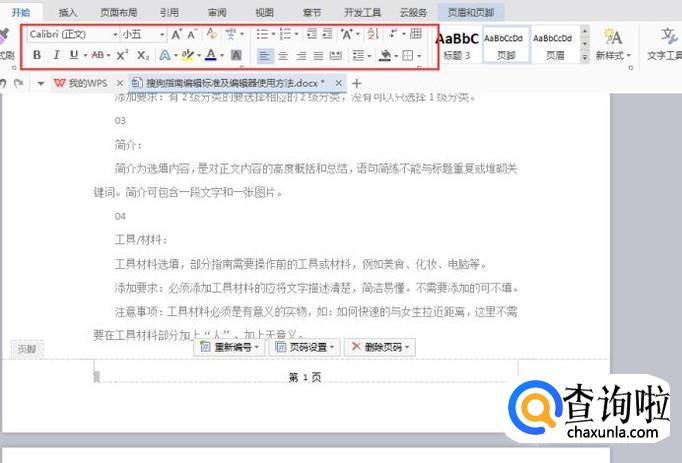Open new tab with plus icon
The width and height of the screenshot is (682, 463).
[356, 83]
